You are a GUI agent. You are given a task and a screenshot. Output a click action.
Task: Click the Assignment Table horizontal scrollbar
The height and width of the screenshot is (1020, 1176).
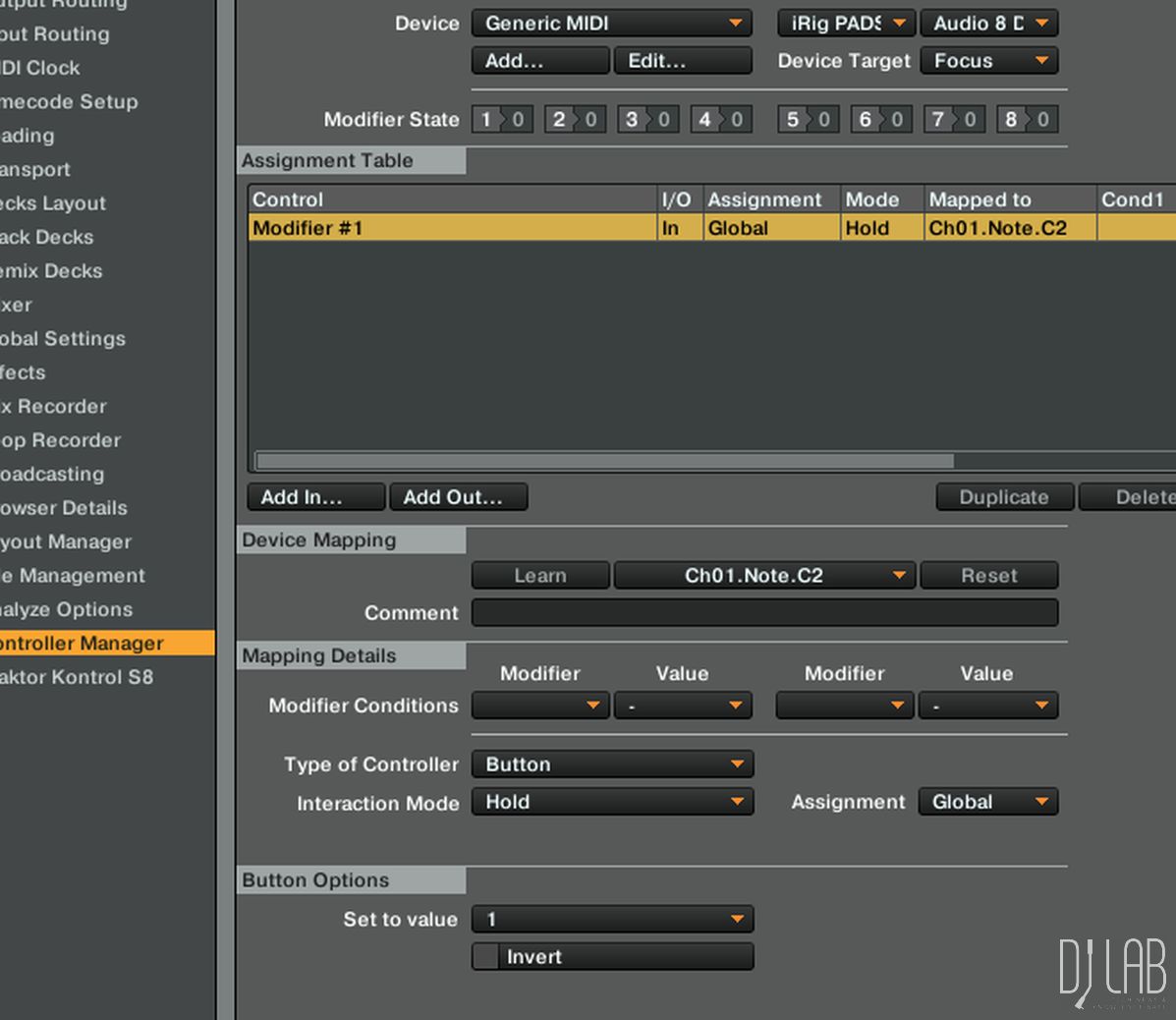pyautogui.click(x=604, y=461)
